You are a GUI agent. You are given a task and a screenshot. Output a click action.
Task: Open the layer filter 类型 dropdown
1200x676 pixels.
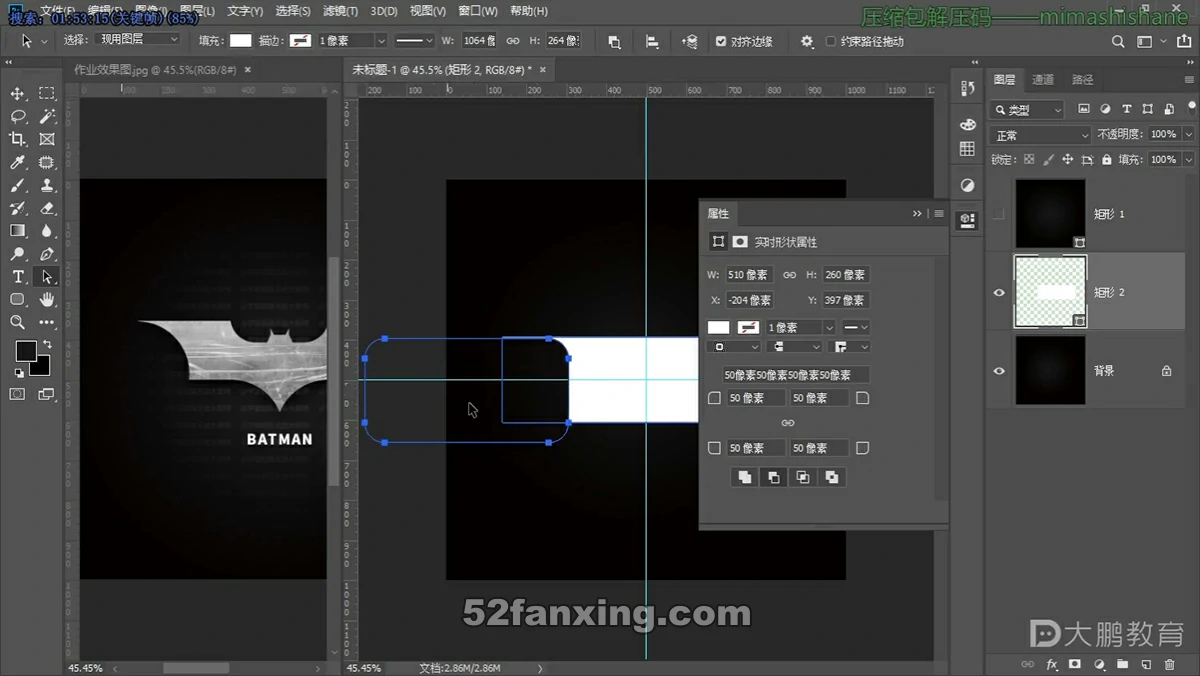click(1027, 110)
